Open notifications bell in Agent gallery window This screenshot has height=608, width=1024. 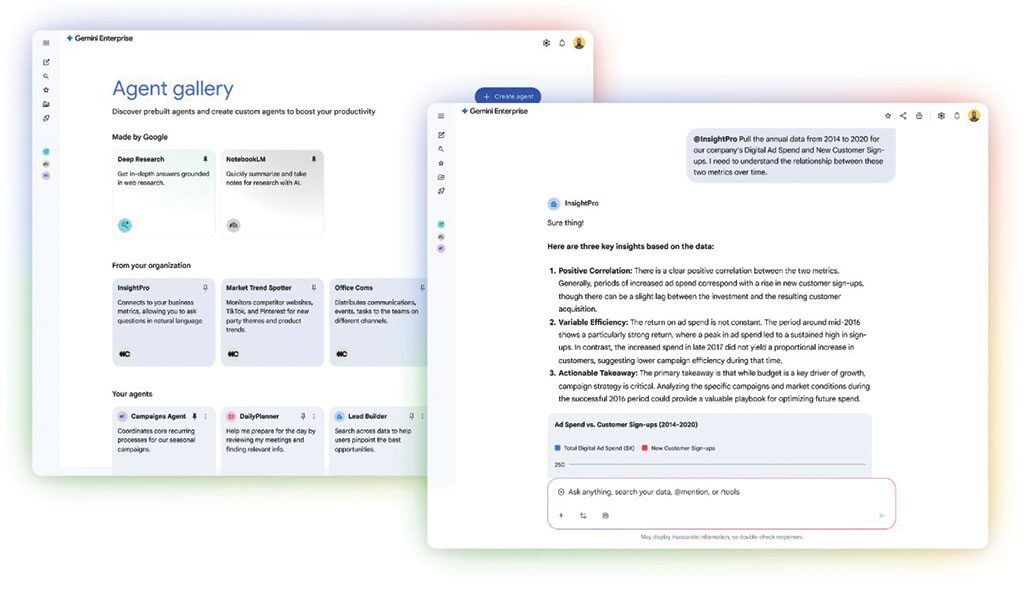click(x=562, y=43)
